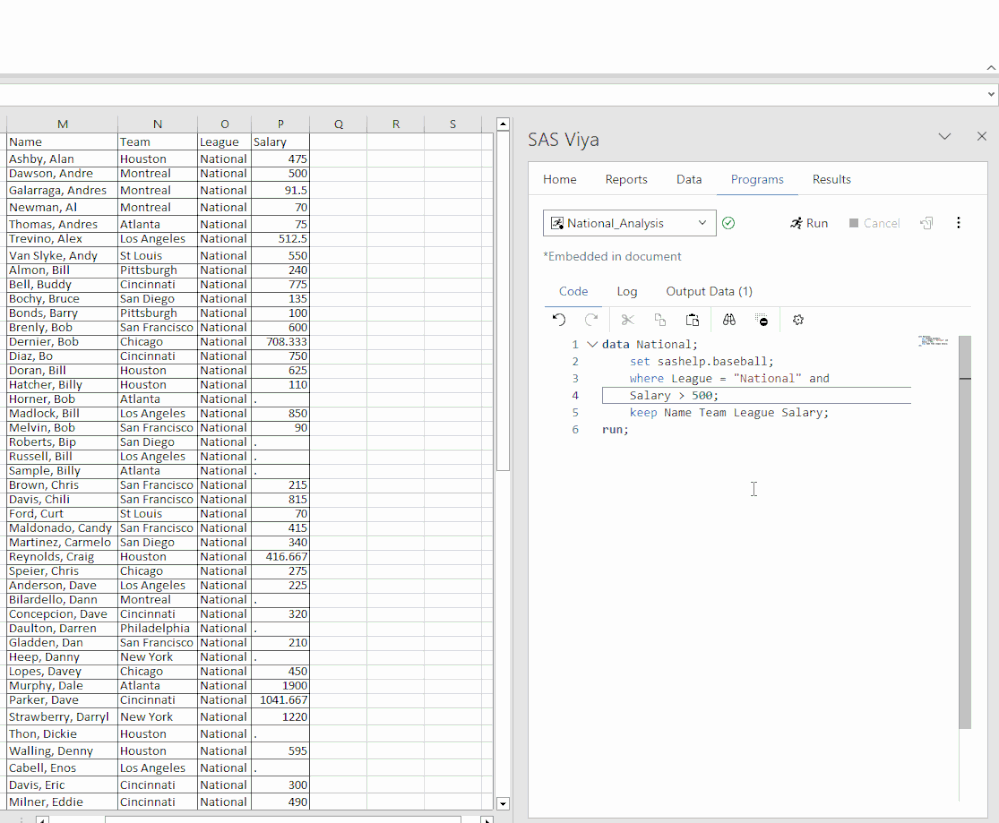Expand the formula bar chevron
Image resolution: width=999 pixels, height=823 pixels.
(990, 94)
